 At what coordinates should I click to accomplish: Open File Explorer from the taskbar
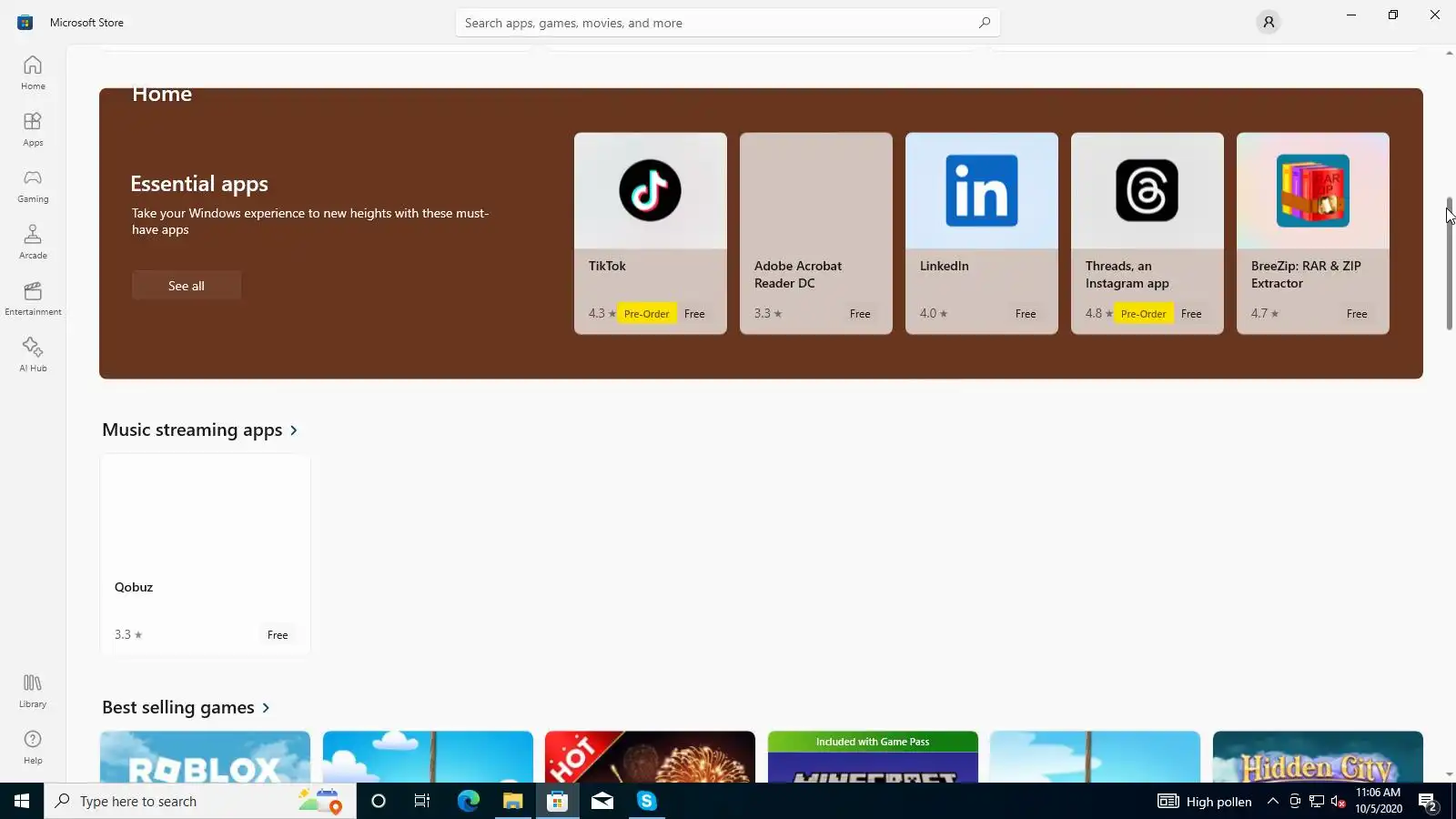512,801
